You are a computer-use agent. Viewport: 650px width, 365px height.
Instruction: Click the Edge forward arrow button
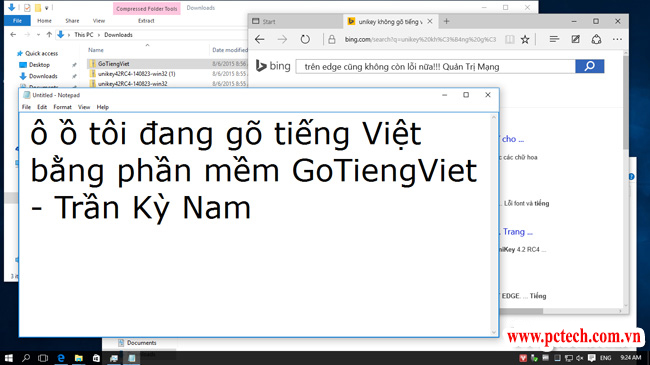tap(282, 39)
